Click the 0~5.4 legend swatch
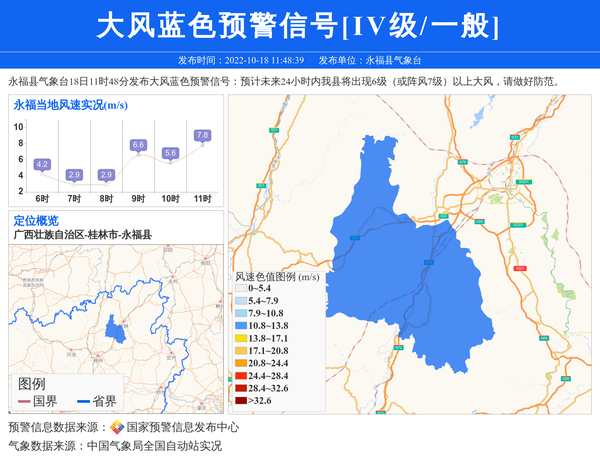This screenshot has width=600, height=471. [x=241, y=289]
